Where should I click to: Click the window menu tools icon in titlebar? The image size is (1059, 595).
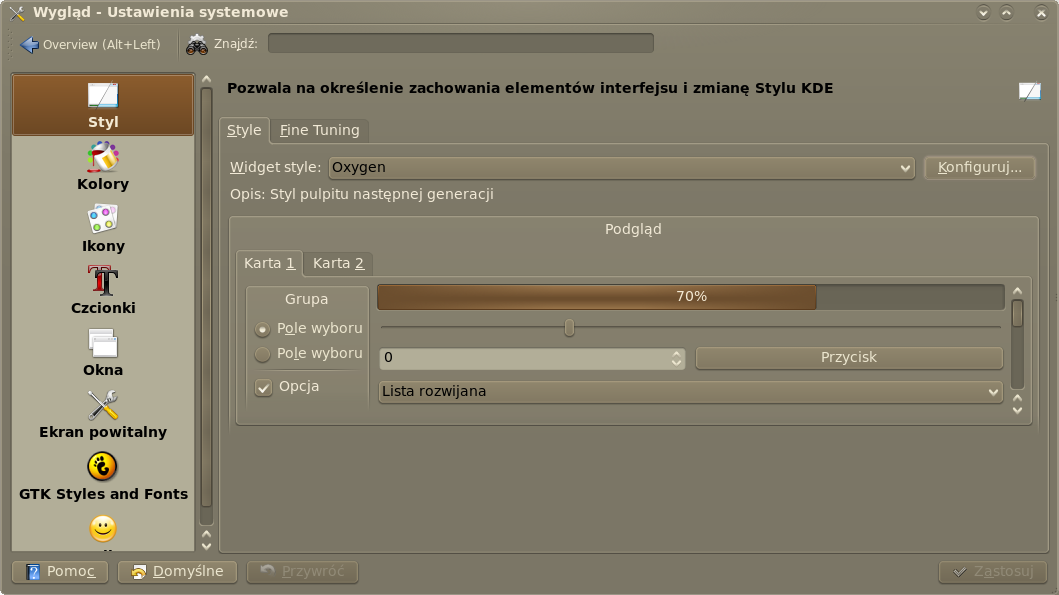(17, 13)
